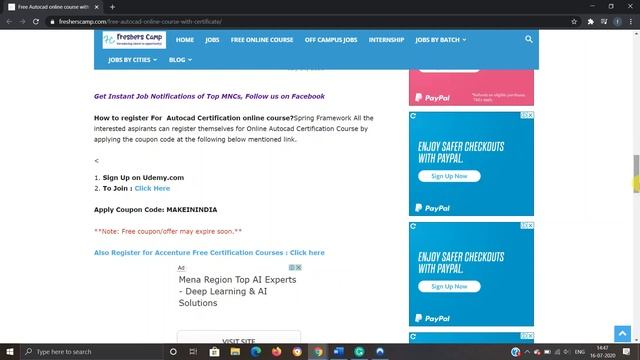Launch Microsoft Store from taskbar
Image resolution: width=640 pixels, height=360 pixels.
(x=214, y=351)
